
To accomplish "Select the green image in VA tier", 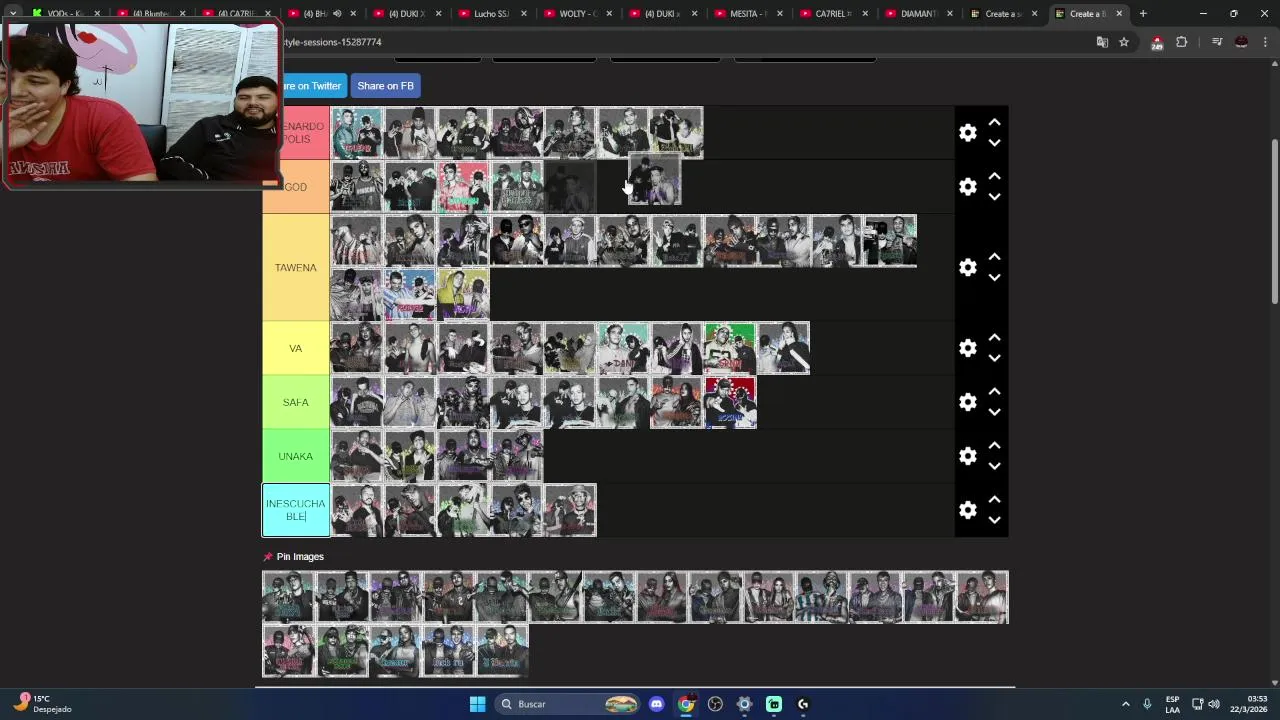I will [x=730, y=348].
